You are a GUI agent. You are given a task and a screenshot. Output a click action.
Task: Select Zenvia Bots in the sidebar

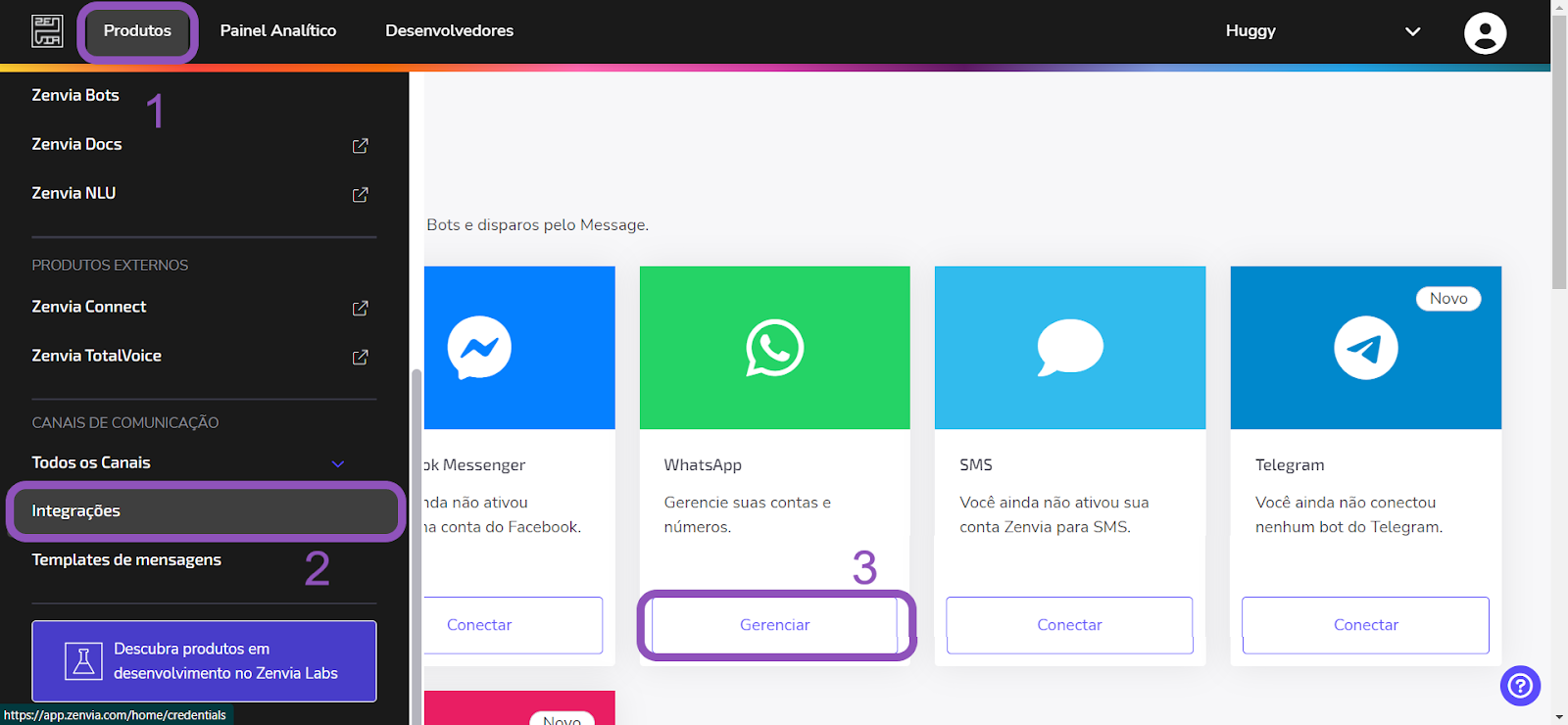coord(75,95)
